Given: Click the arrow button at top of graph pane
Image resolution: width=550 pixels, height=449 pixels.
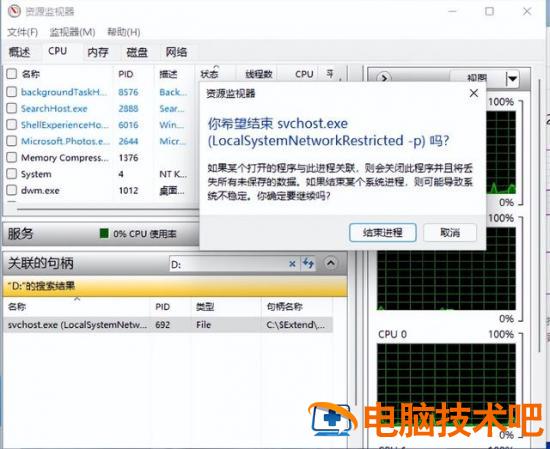Looking at the screenshot, I should pyautogui.click(x=384, y=78).
